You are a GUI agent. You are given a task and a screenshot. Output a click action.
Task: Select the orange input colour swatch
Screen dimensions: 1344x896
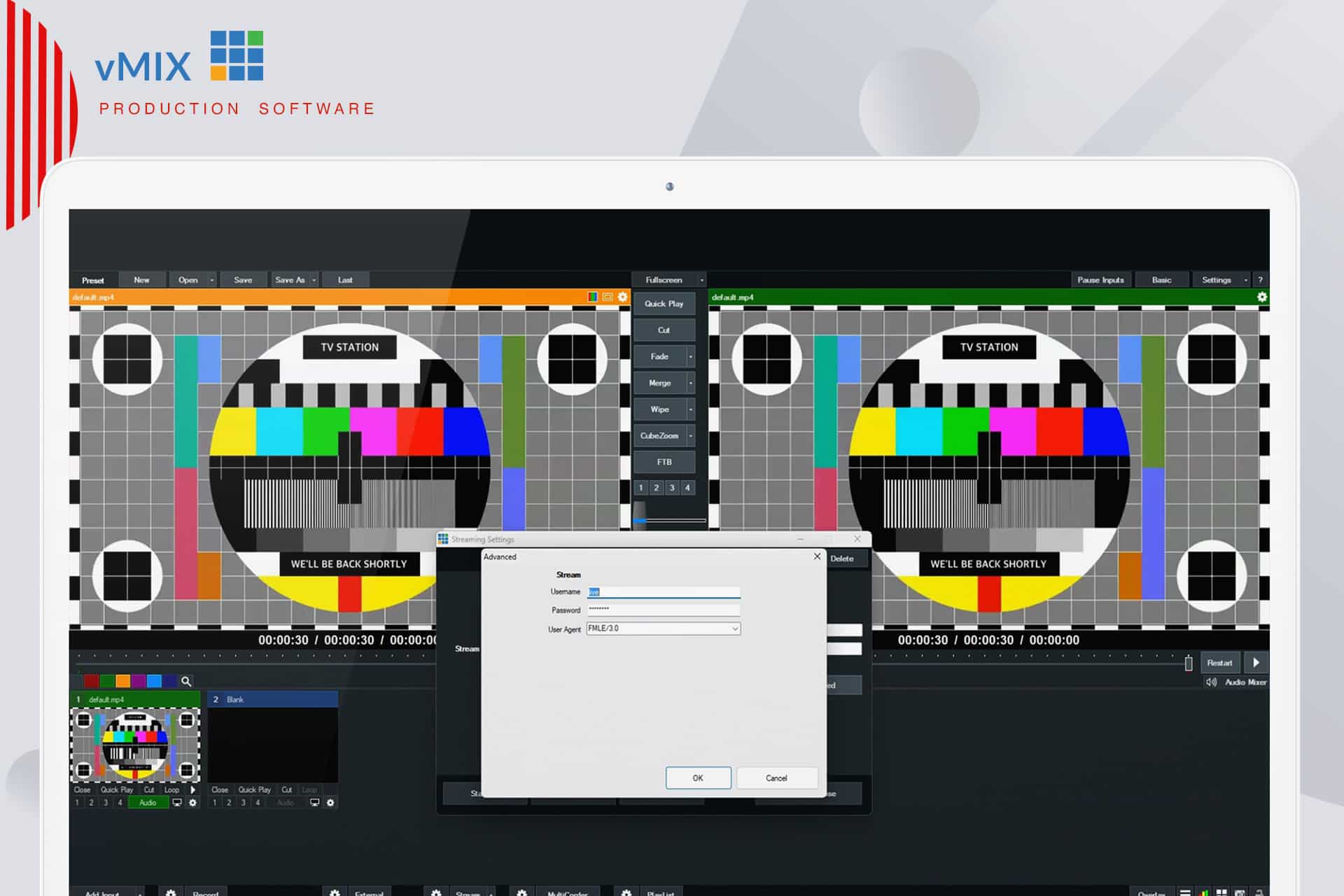tap(122, 681)
